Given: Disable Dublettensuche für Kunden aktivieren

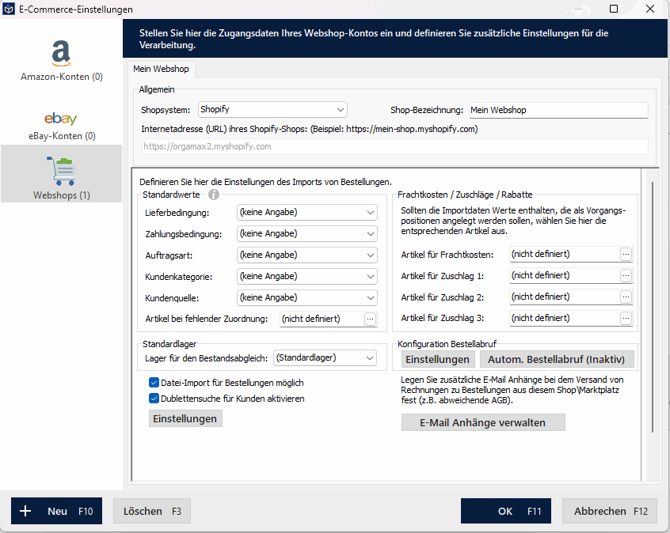Looking at the screenshot, I should (154, 398).
